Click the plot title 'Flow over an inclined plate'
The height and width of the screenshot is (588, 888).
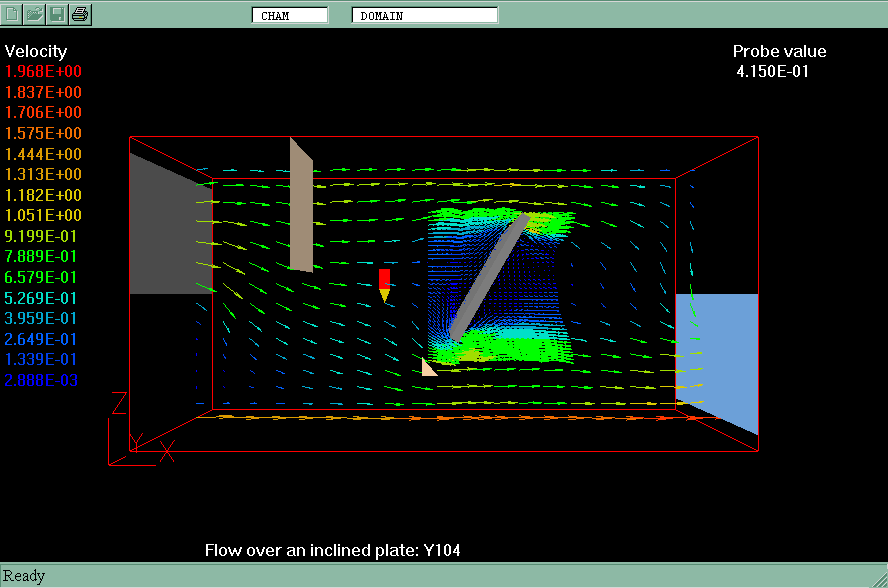(x=332, y=550)
